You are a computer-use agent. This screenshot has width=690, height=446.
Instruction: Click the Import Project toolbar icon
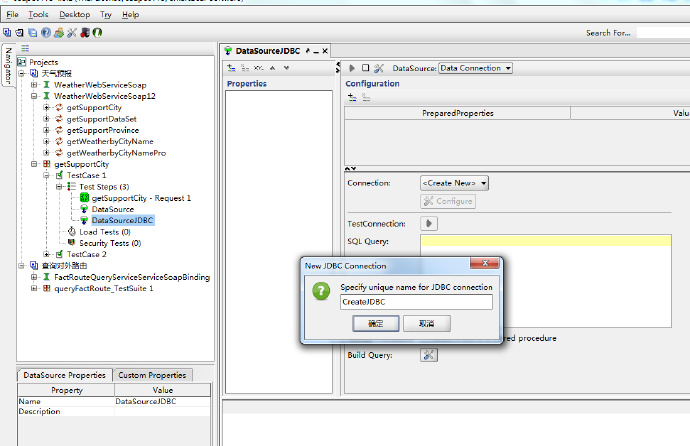coord(19,33)
